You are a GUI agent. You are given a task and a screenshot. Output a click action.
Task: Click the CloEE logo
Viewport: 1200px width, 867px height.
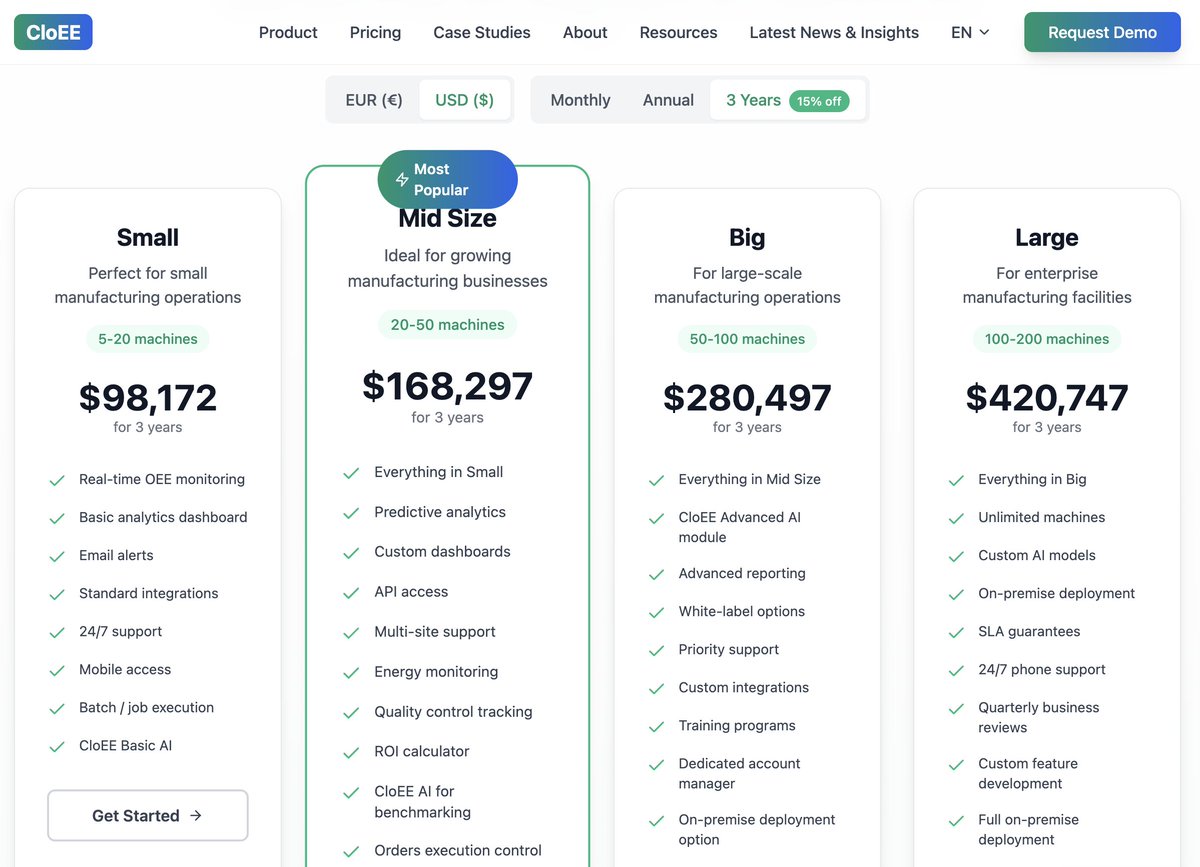(x=52, y=32)
